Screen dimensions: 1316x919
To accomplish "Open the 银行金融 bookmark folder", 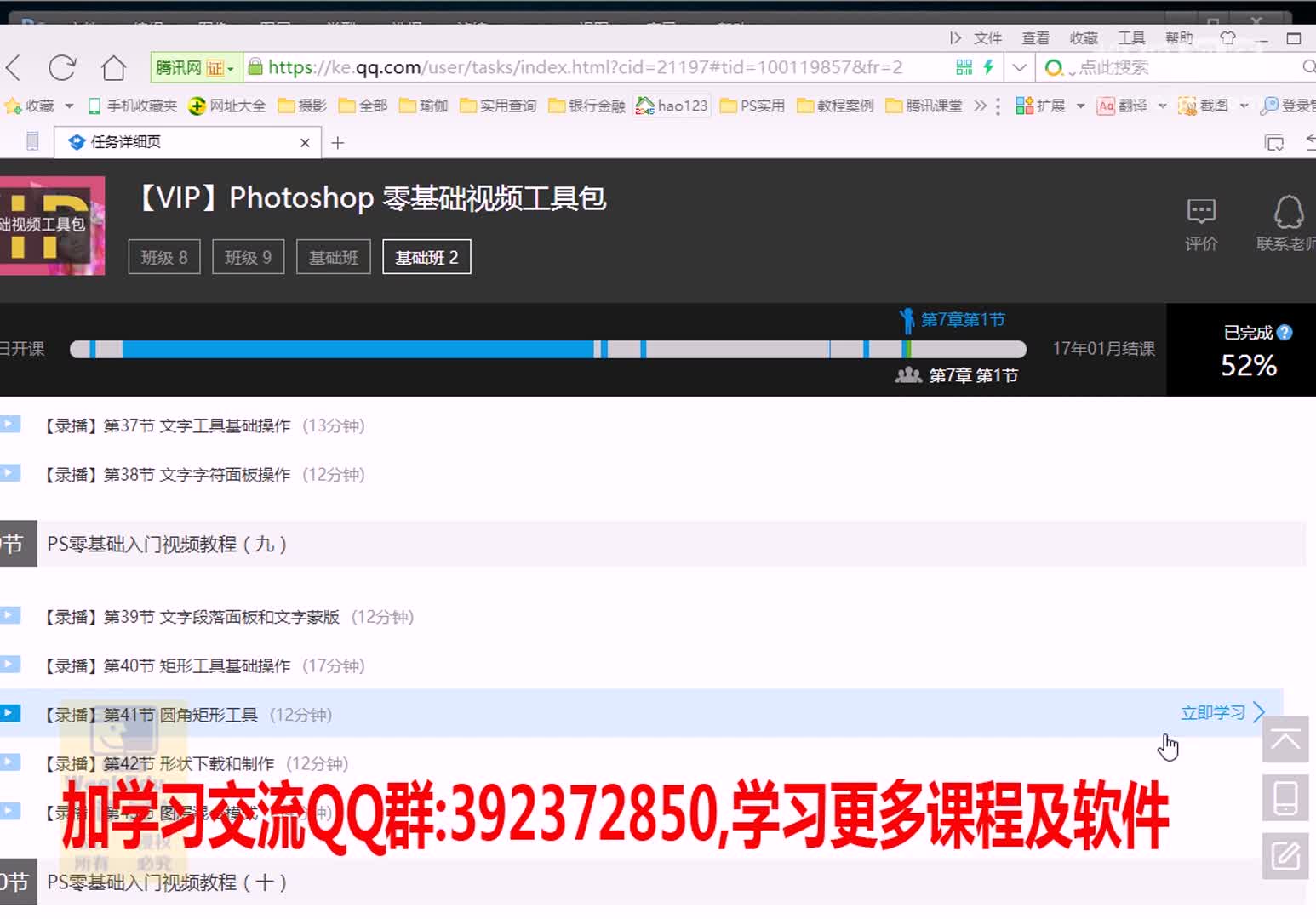I will point(587,106).
